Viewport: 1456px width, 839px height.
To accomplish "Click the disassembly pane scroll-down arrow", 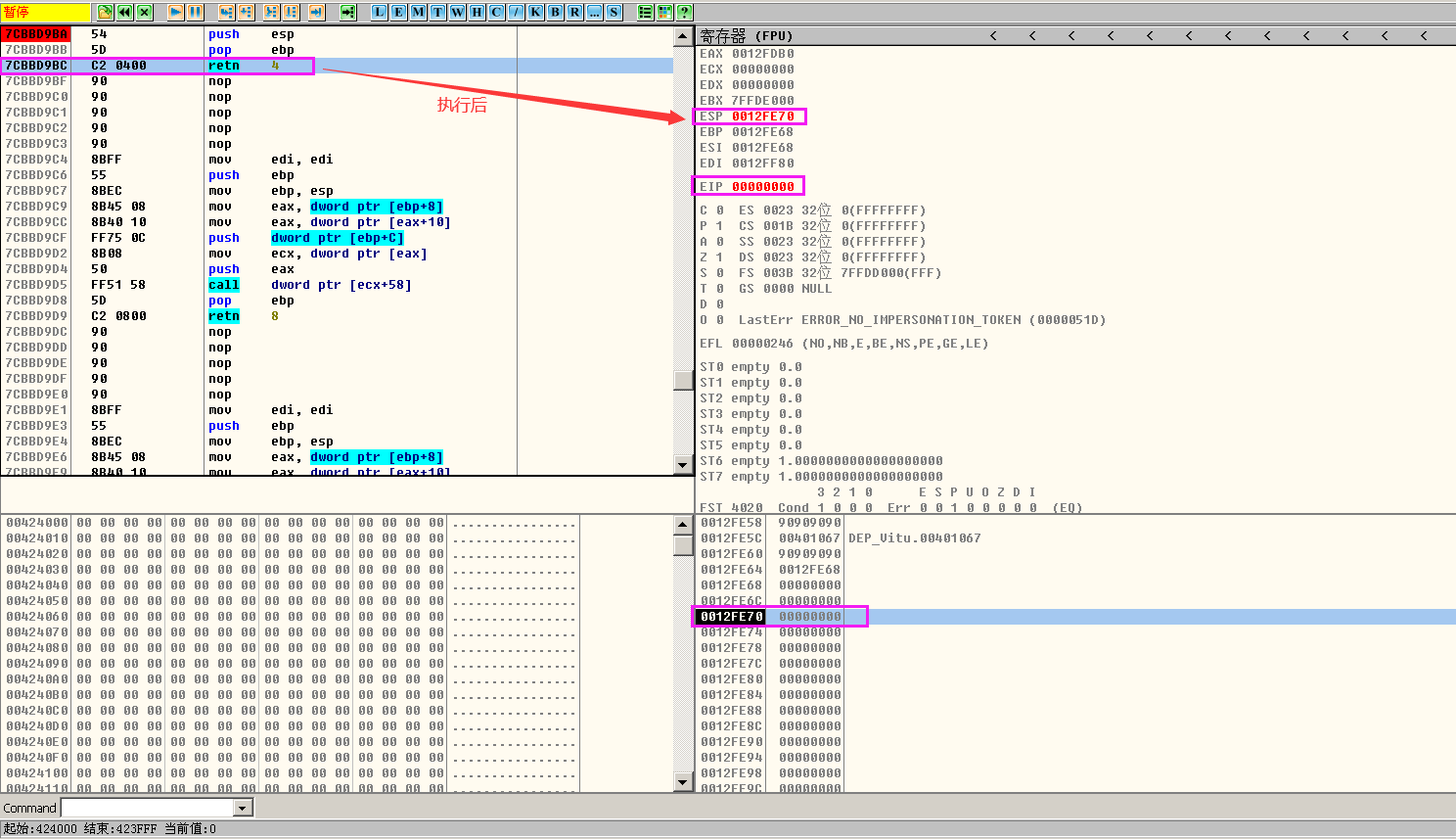I will click(x=683, y=465).
